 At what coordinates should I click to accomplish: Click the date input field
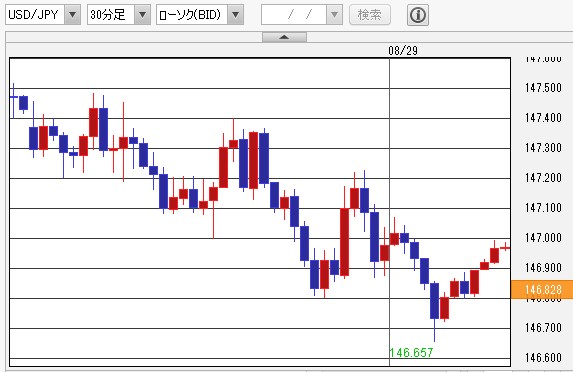click(294, 15)
